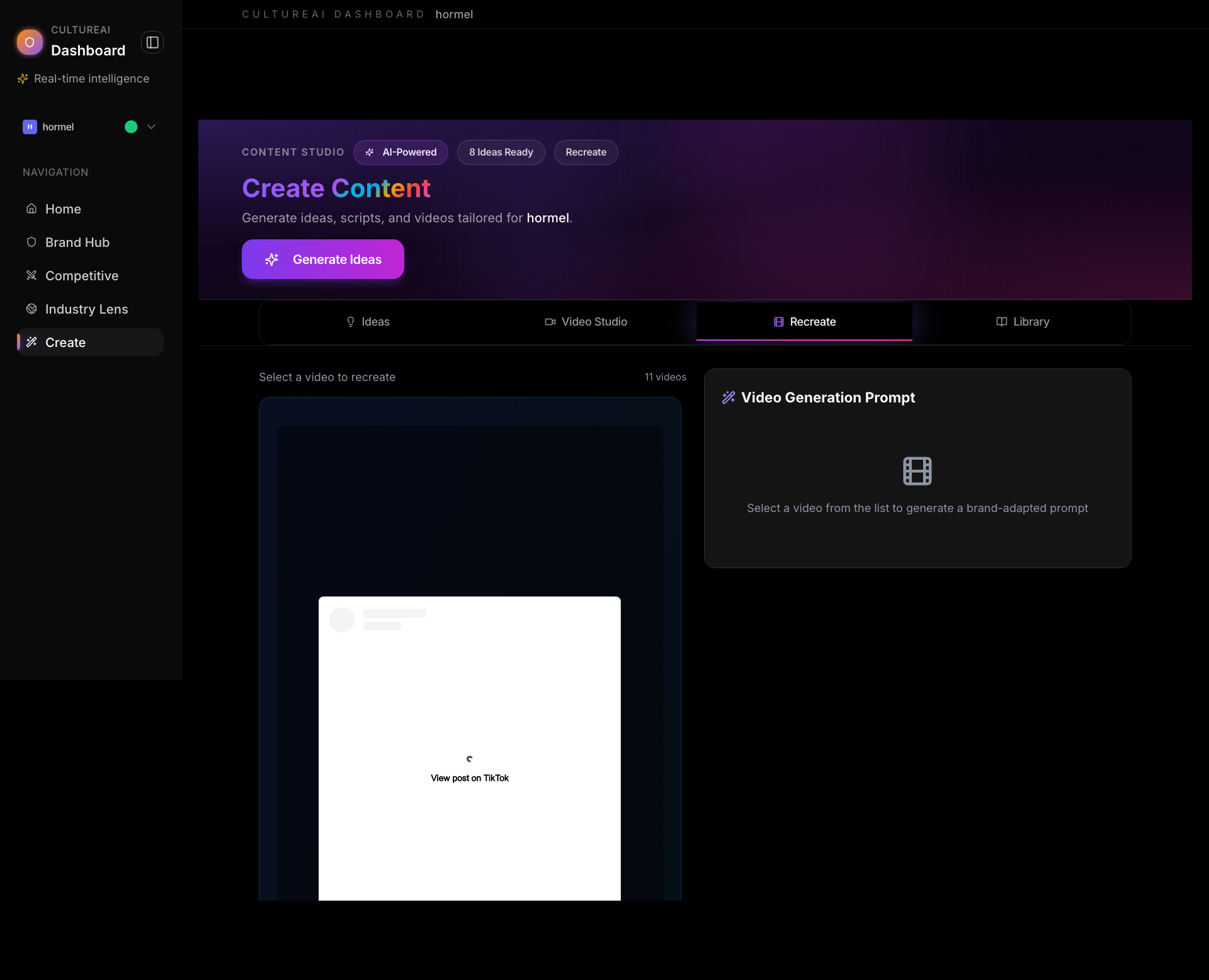
Task: Expand the hormel workspace chevron
Action: tap(150, 127)
